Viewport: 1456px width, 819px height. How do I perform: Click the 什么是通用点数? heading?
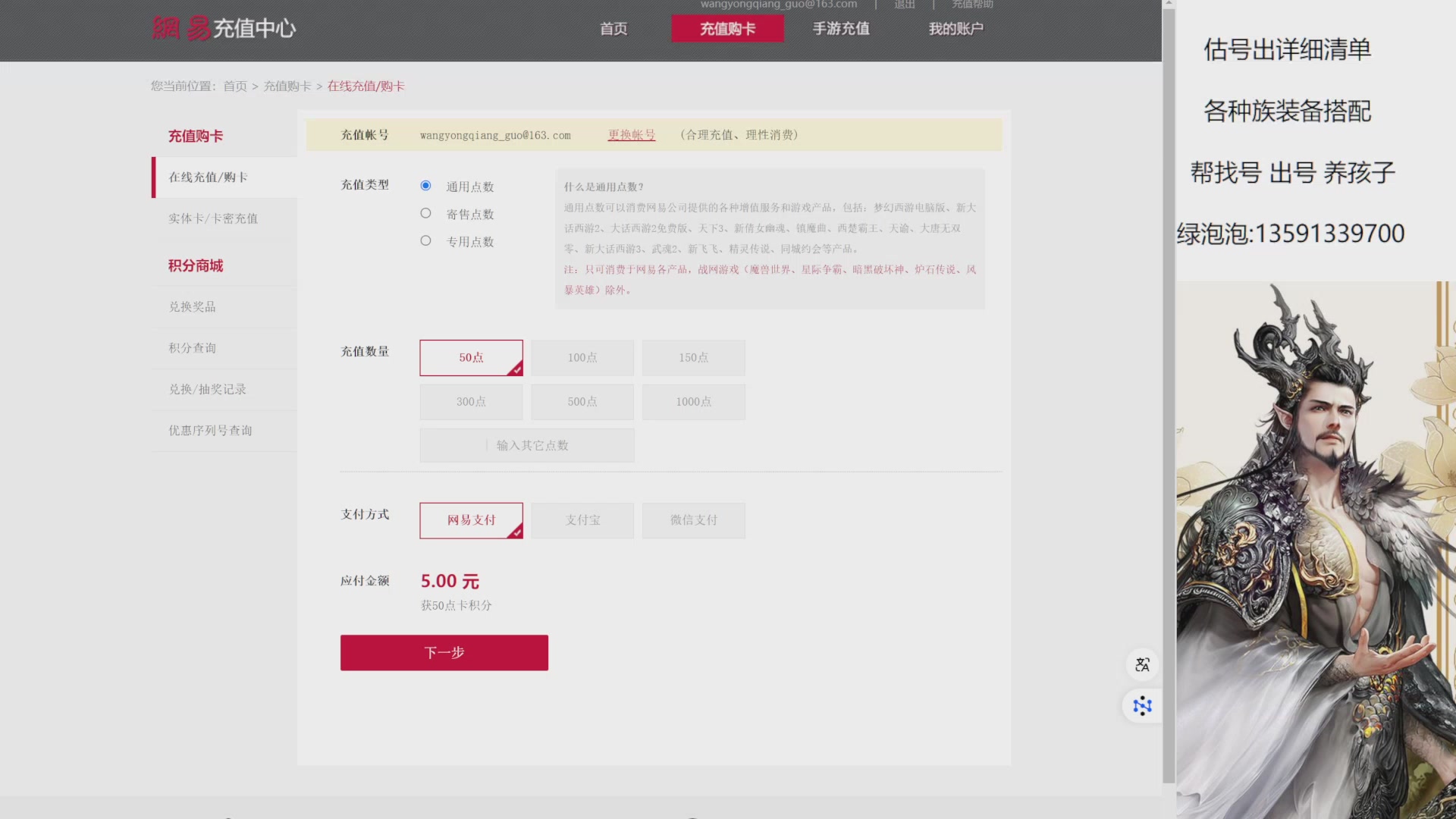pos(604,187)
